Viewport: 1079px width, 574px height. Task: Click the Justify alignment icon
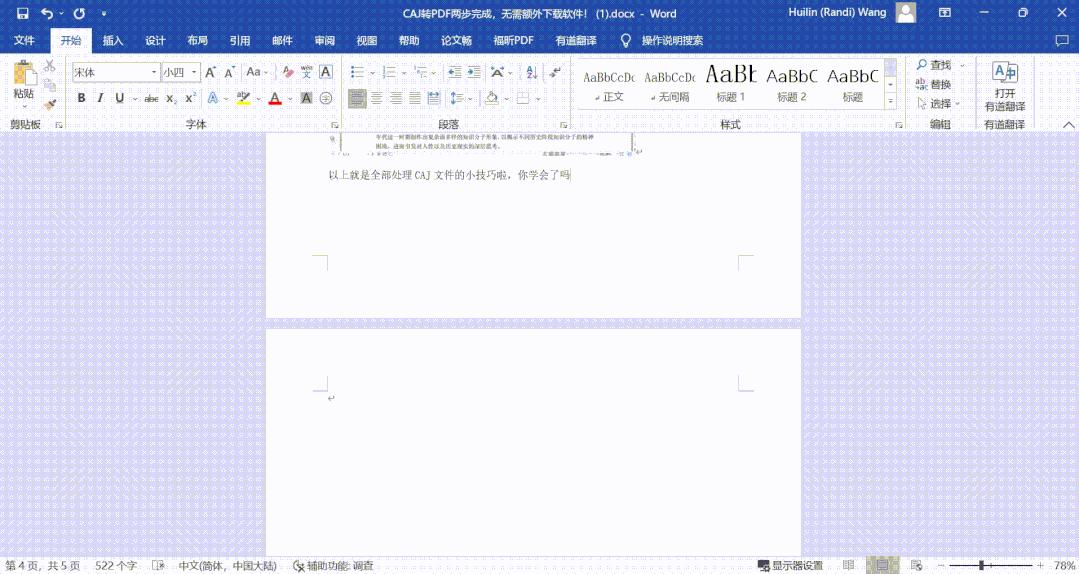415,98
